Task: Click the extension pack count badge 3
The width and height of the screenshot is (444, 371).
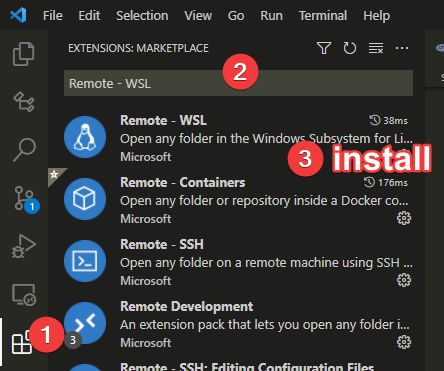Action: [x=73, y=340]
